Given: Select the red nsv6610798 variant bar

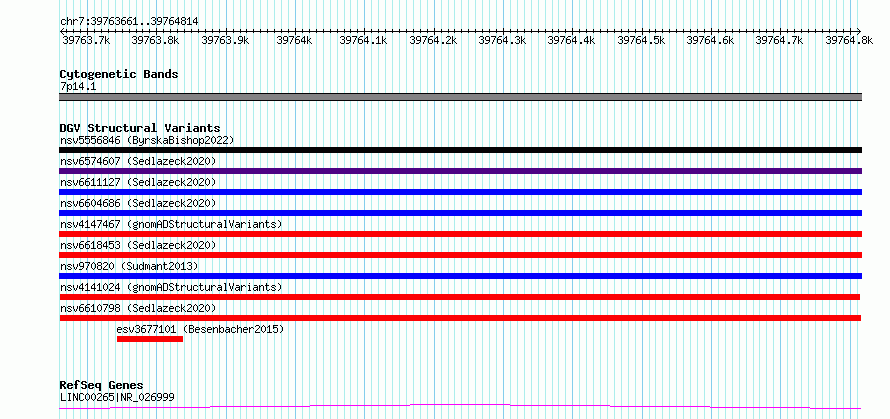Looking at the screenshot, I should click(460, 318).
